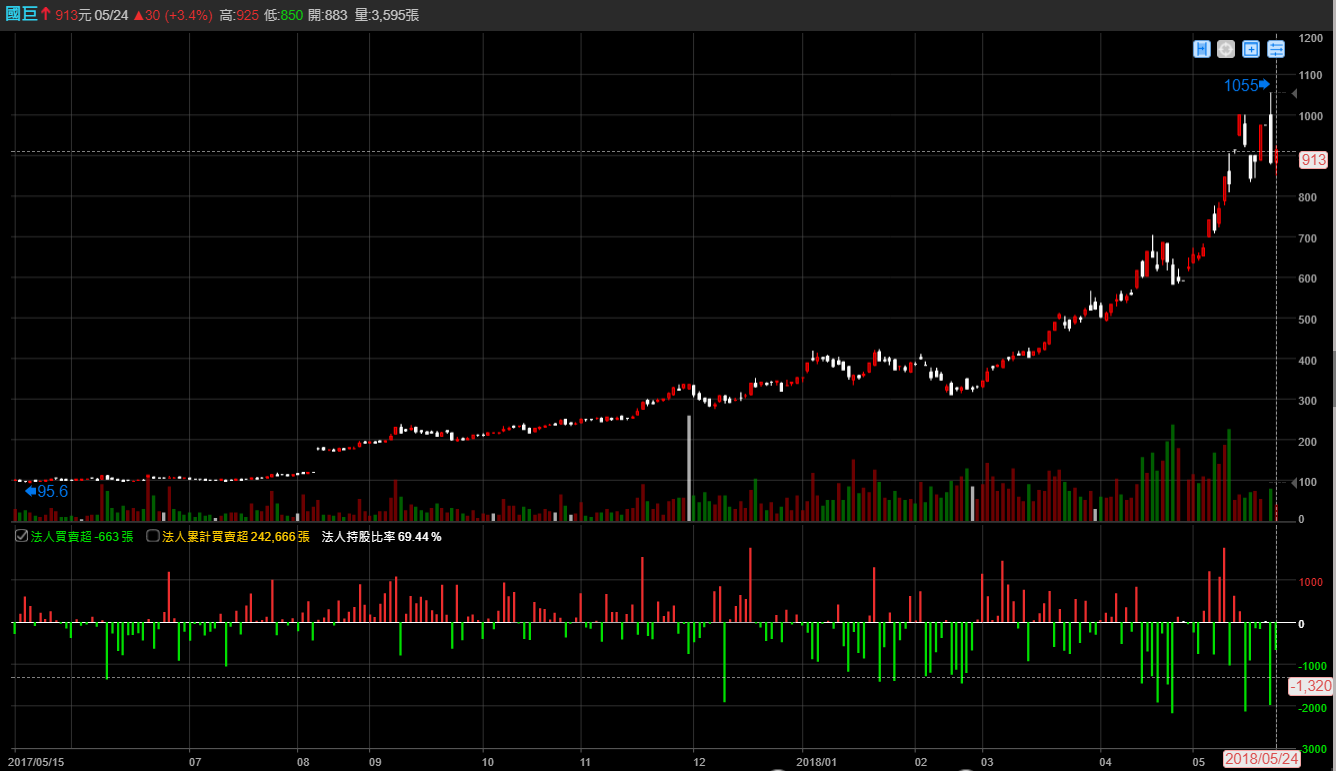1336x771 pixels.
Task: Click the range-to-end icon in chart toolbar
Action: click(1201, 49)
